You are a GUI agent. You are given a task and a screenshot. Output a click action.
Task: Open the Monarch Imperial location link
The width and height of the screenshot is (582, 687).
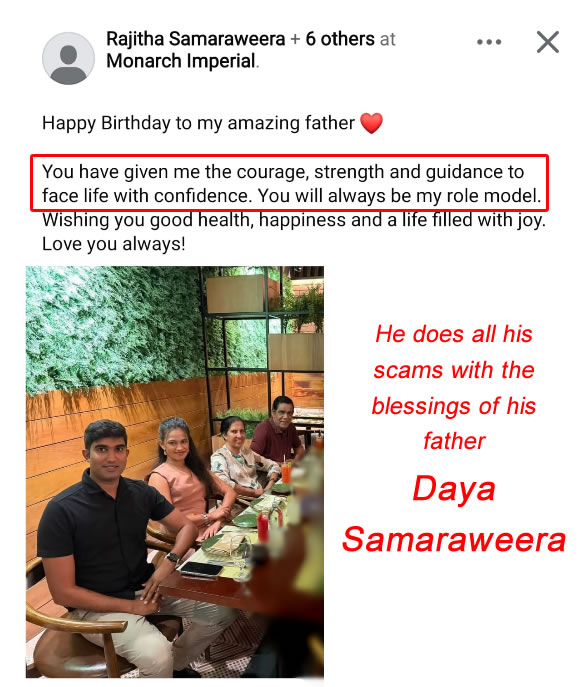(181, 61)
